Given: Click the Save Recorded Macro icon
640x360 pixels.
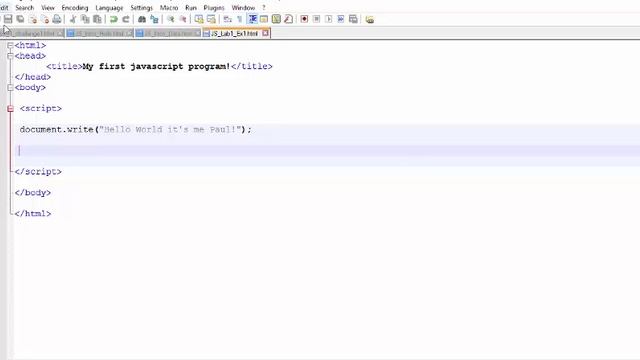Looking at the screenshot, I should pyautogui.click(x=353, y=19).
